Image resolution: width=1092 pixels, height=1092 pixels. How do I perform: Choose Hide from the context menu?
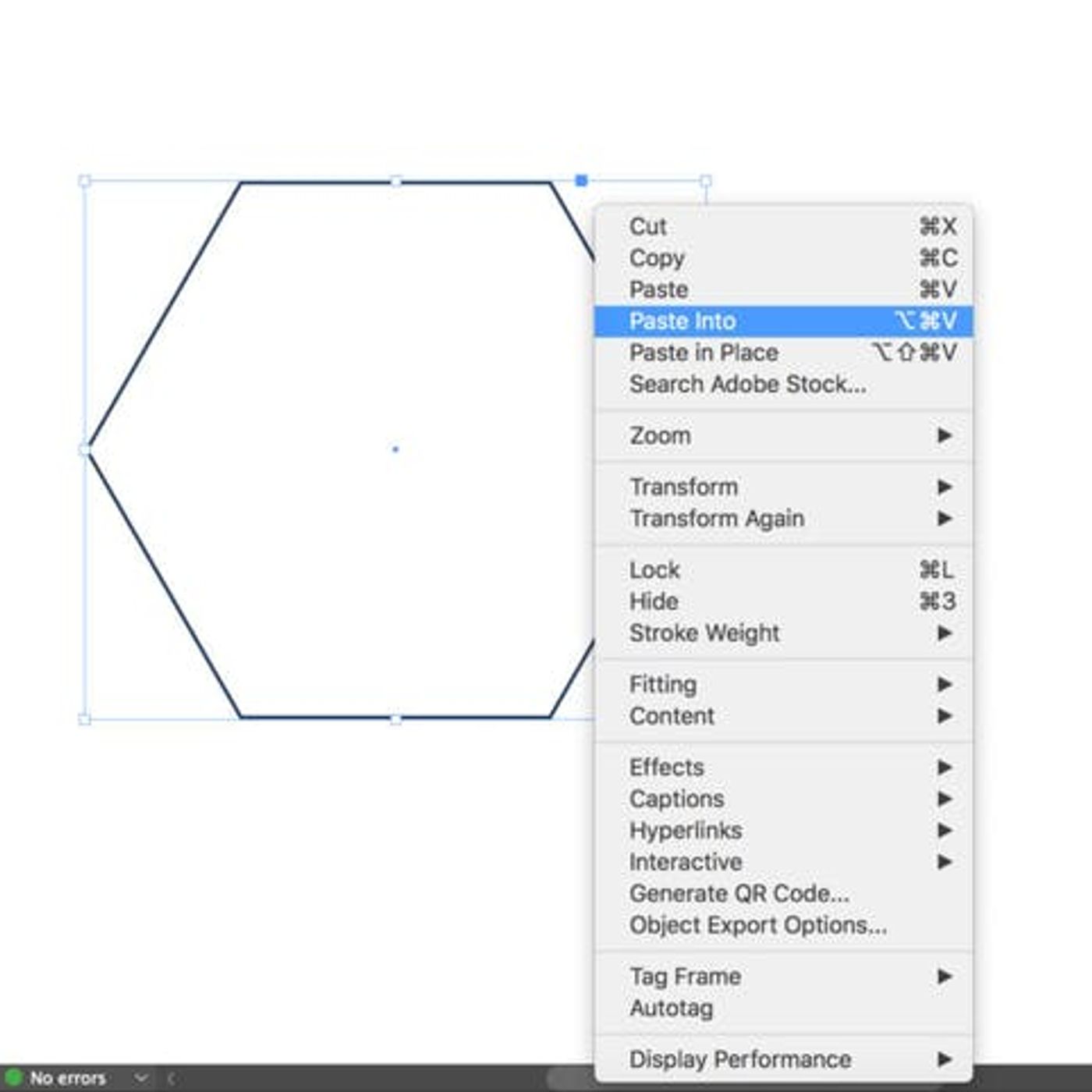(783, 601)
